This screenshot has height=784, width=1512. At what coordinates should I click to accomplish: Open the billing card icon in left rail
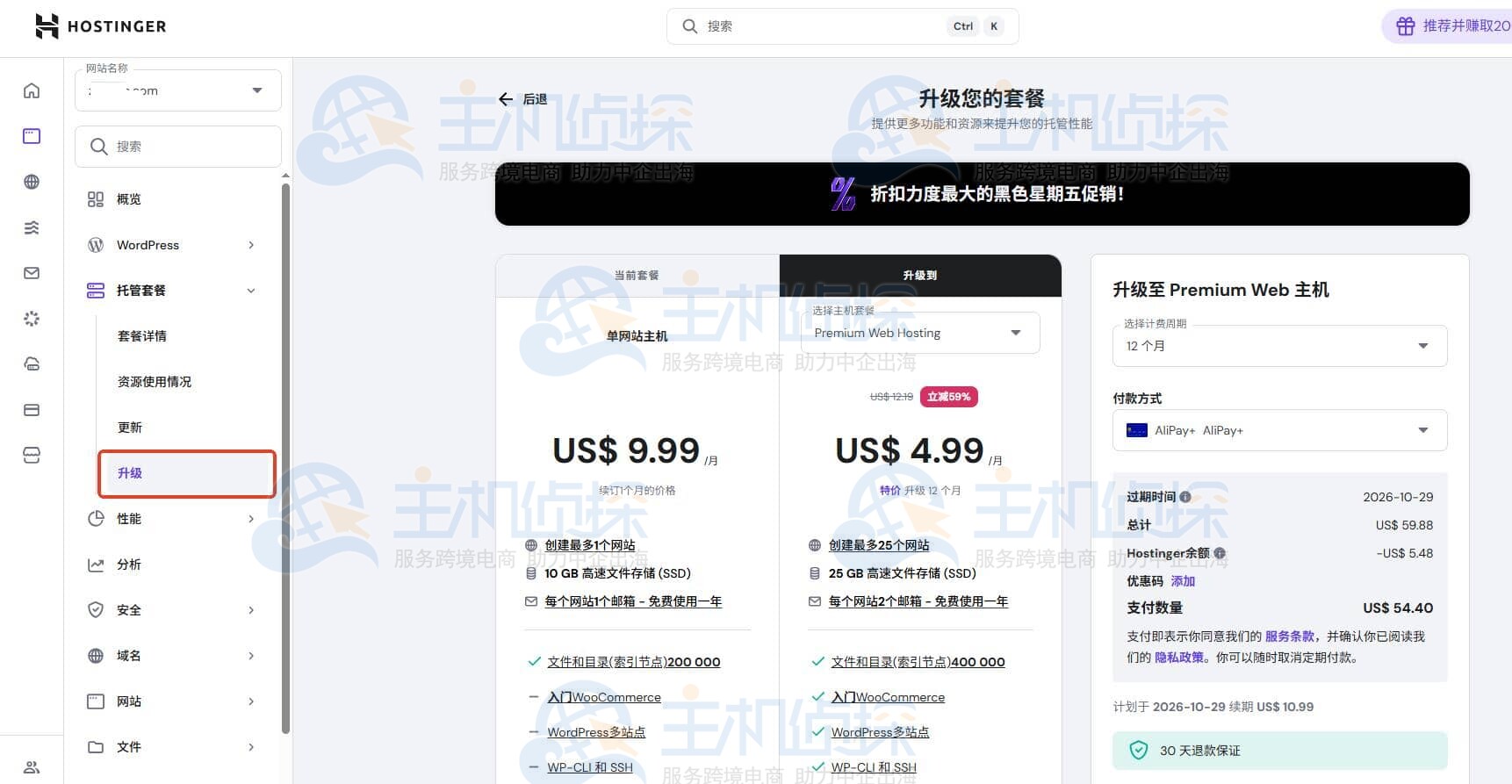(32, 410)
